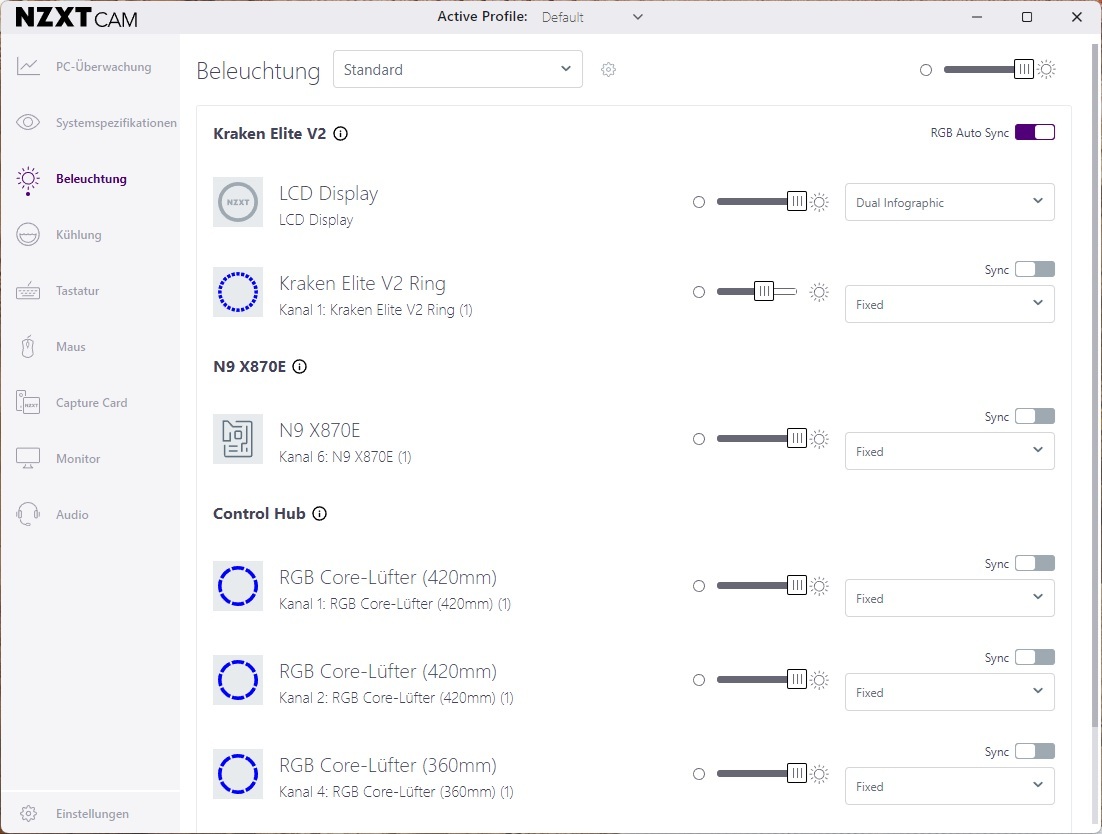Disable the RGB Auto Sync toggle
The width and height of the screenshot is (1102, 834).
(1035, 132)
